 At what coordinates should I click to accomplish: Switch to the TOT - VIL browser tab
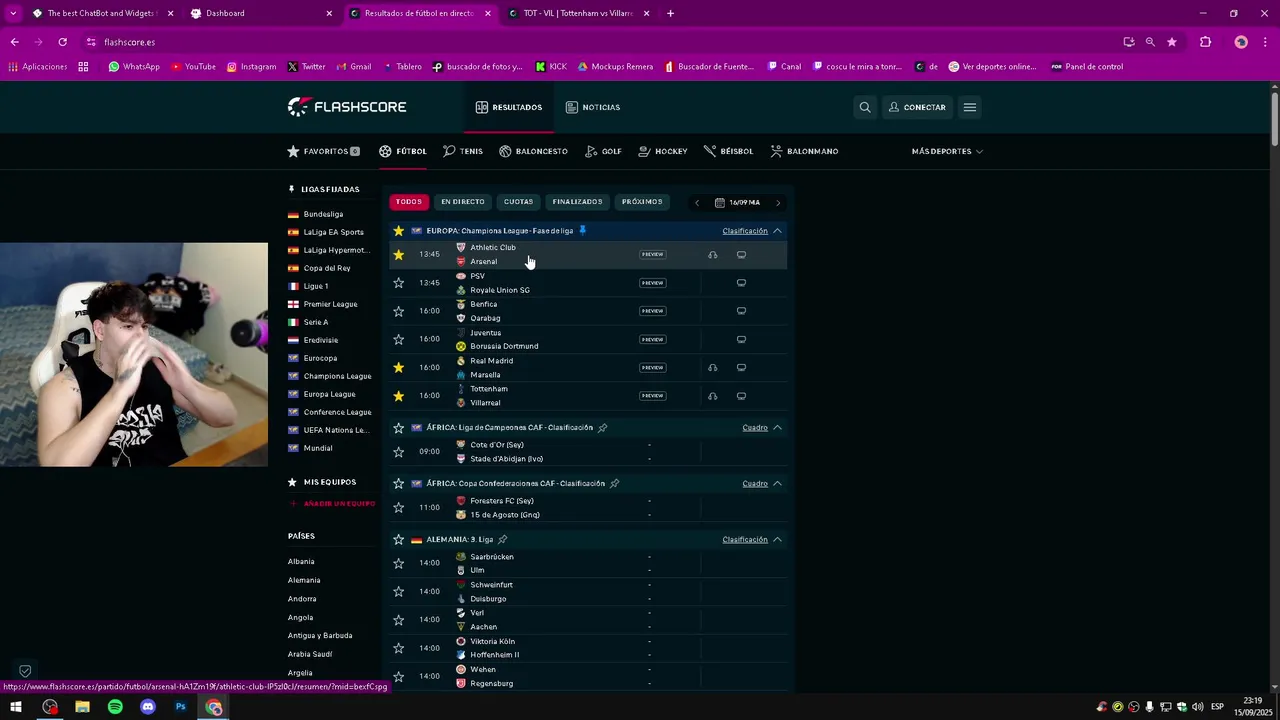(578, 13)
